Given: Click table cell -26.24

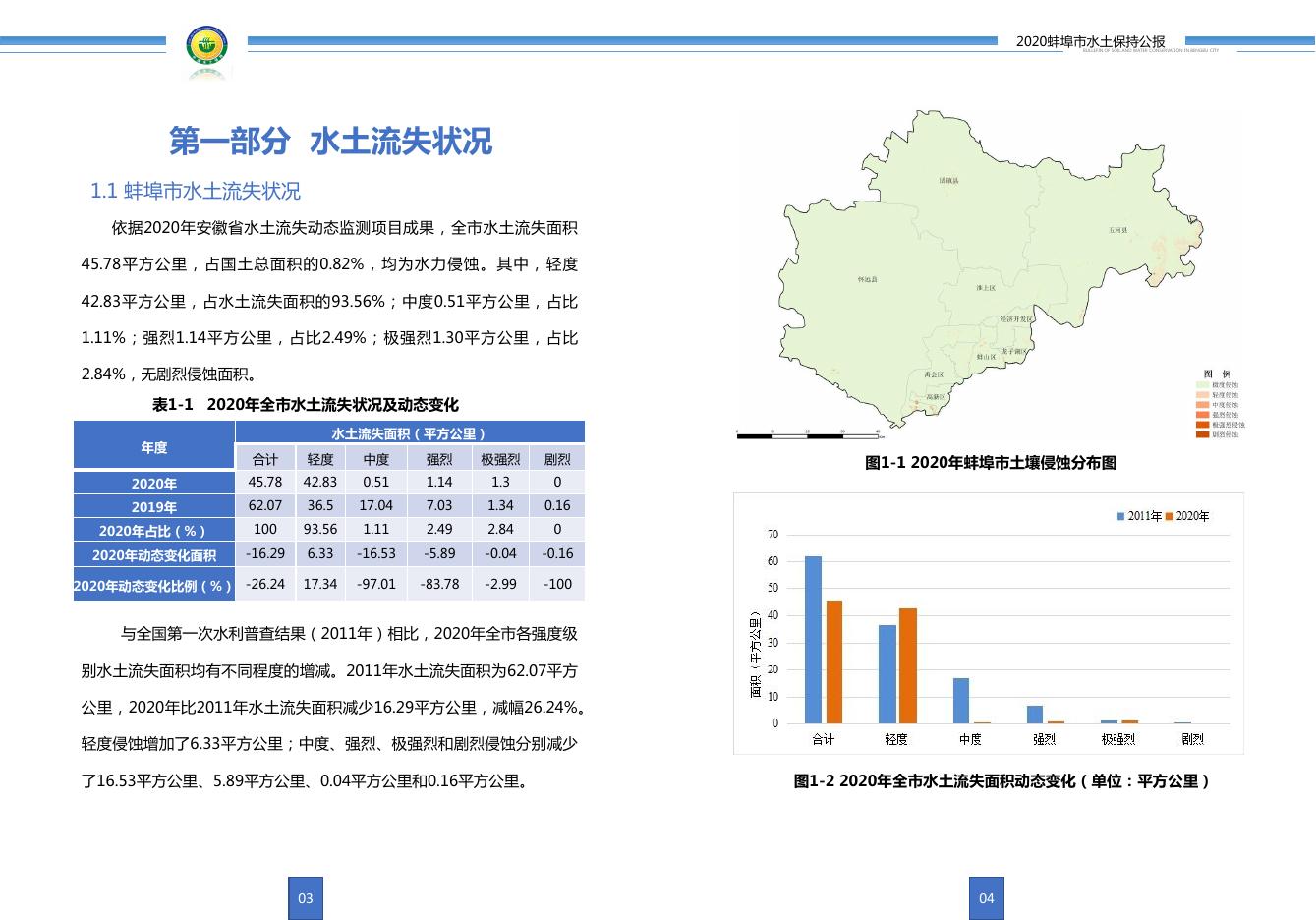Looking at the screenshot, I should click(x=265, y=584).
